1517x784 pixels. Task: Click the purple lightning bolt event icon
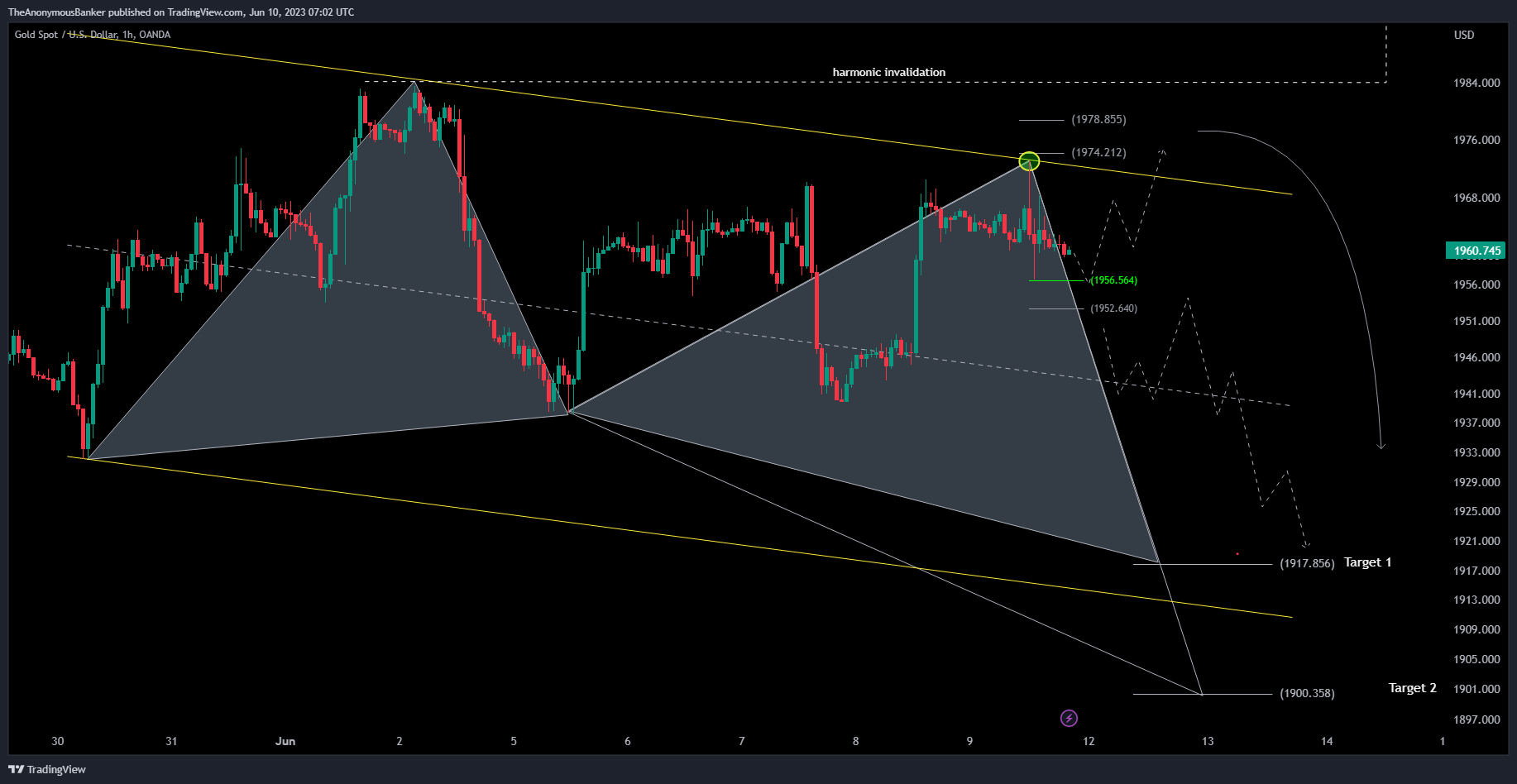coord(1069,718)
